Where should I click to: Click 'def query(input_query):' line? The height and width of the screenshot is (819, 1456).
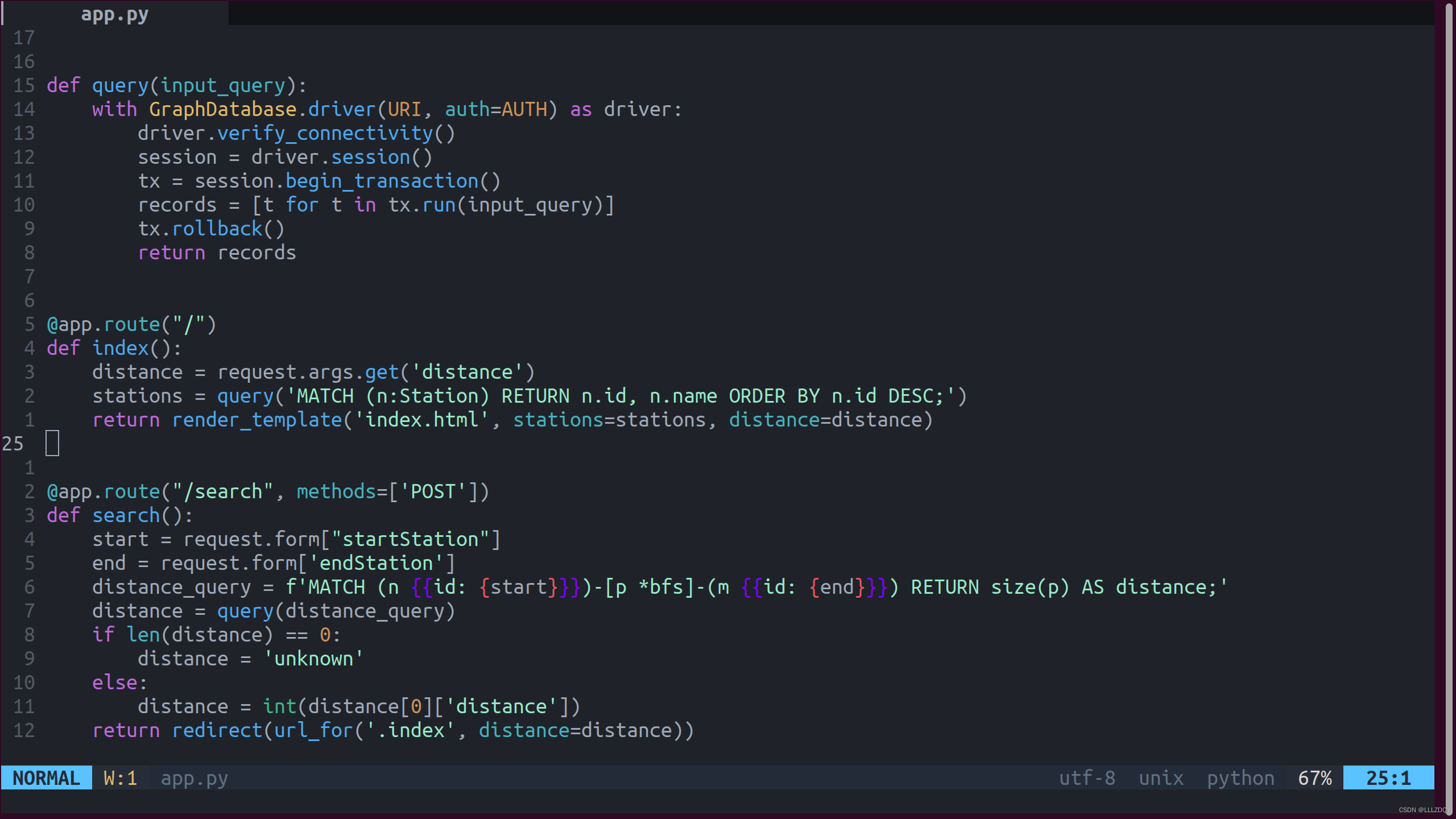(177, 85)
